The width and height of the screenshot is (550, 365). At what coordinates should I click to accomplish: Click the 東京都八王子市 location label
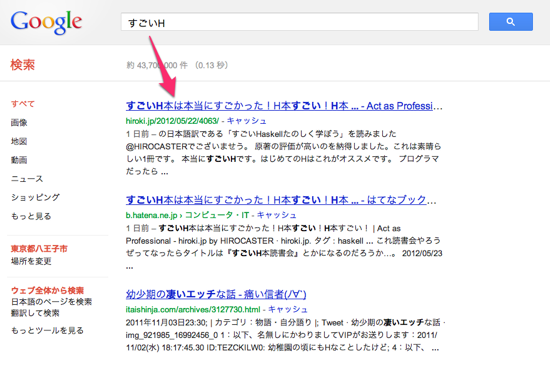[x=39, y=249]
